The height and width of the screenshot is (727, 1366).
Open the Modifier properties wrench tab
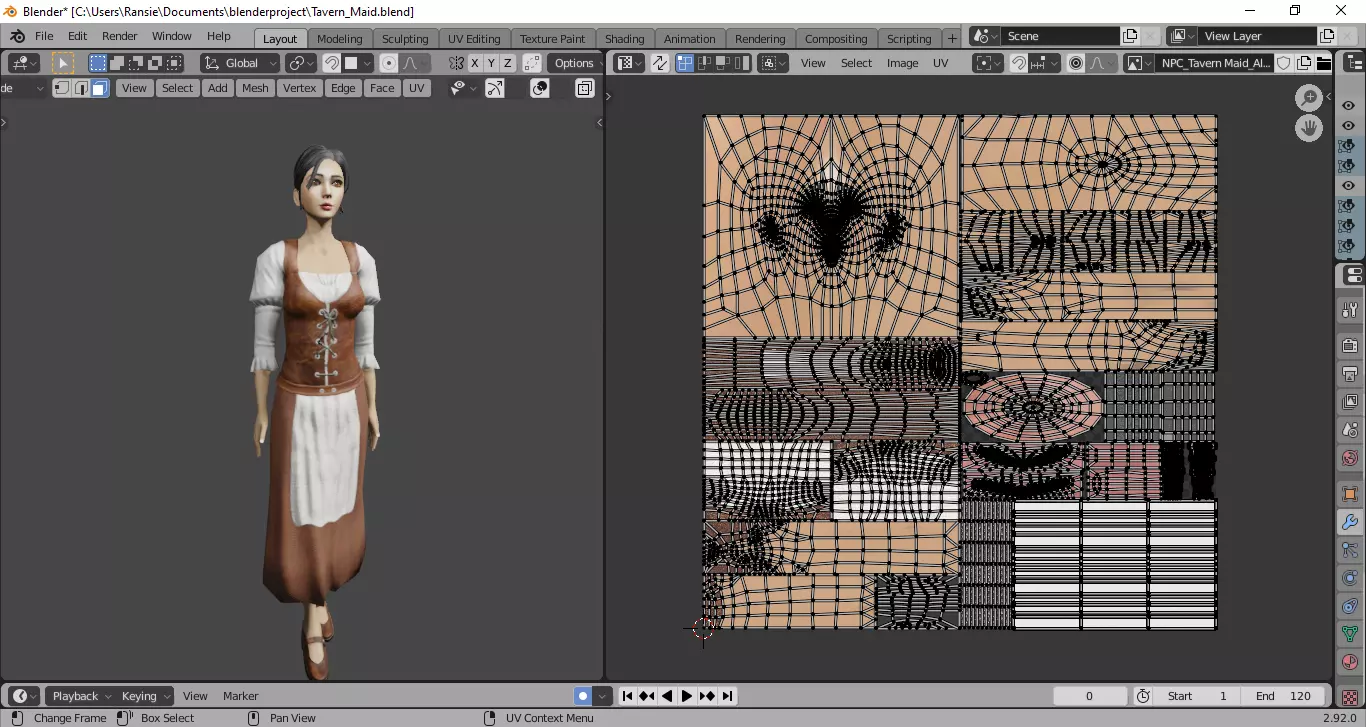tap(1349, 522)
